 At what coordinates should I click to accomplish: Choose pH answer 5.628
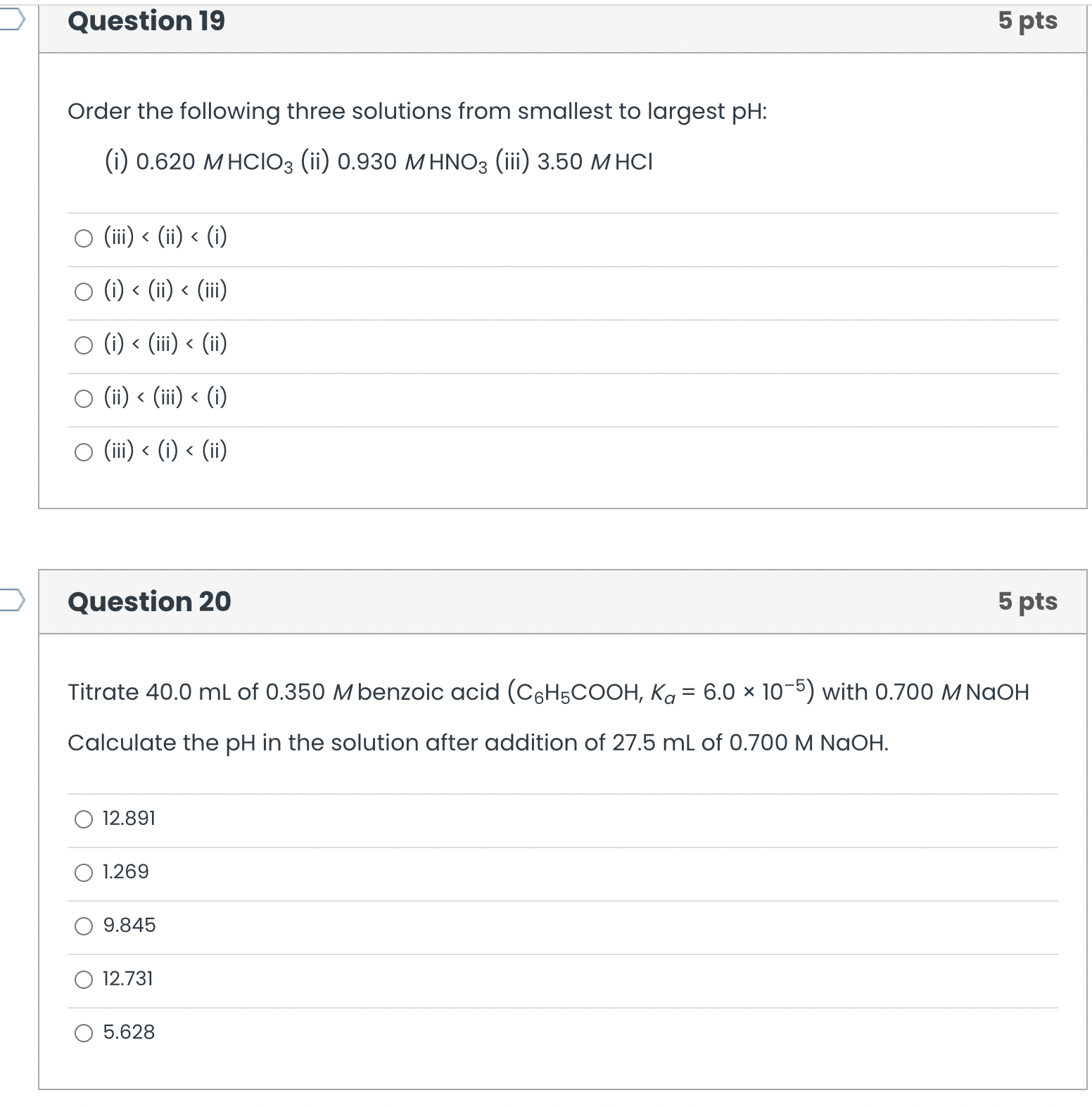pos(82,1032)
